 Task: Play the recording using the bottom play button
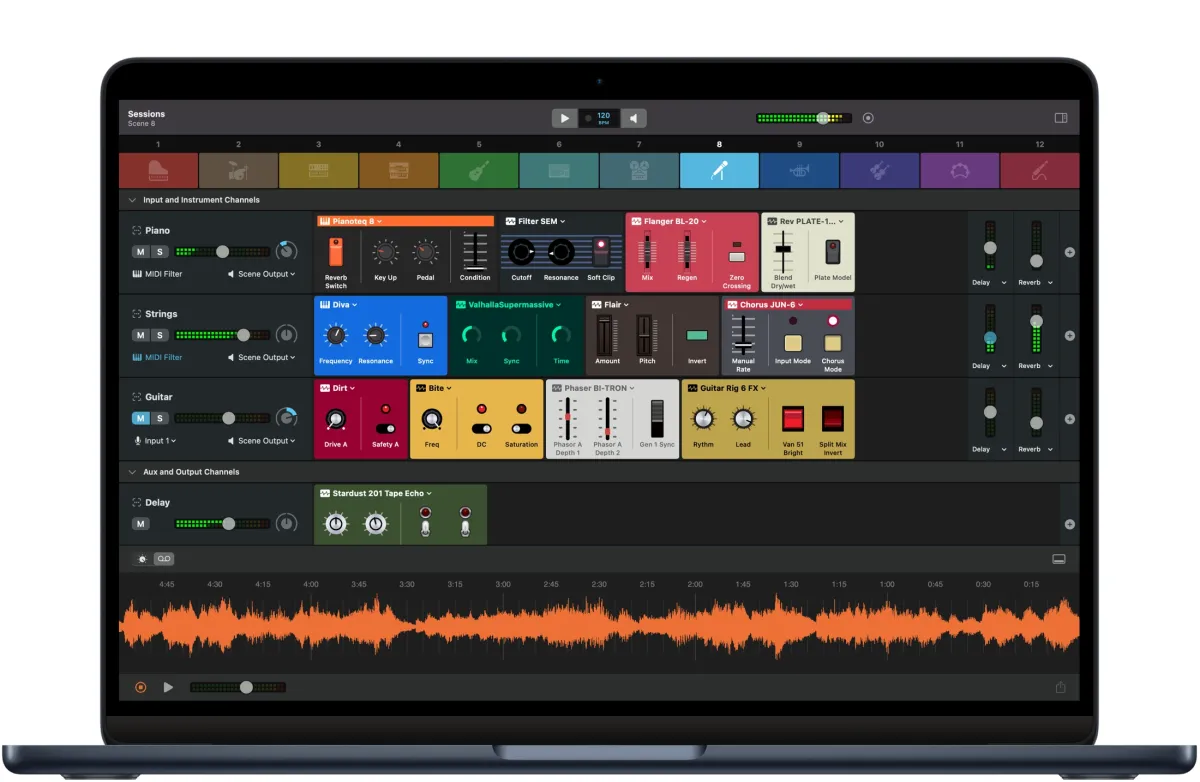168,687
